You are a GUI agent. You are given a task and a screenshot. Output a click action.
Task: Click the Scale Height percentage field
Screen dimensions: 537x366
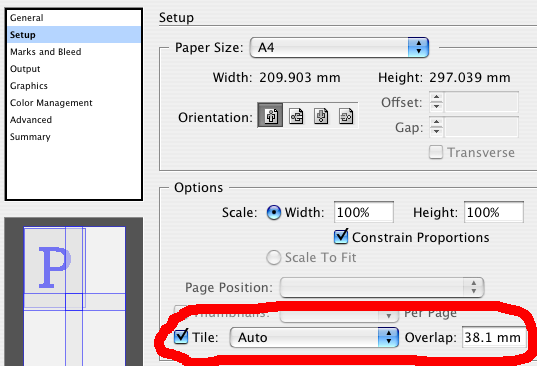click(x=494, y=212)
